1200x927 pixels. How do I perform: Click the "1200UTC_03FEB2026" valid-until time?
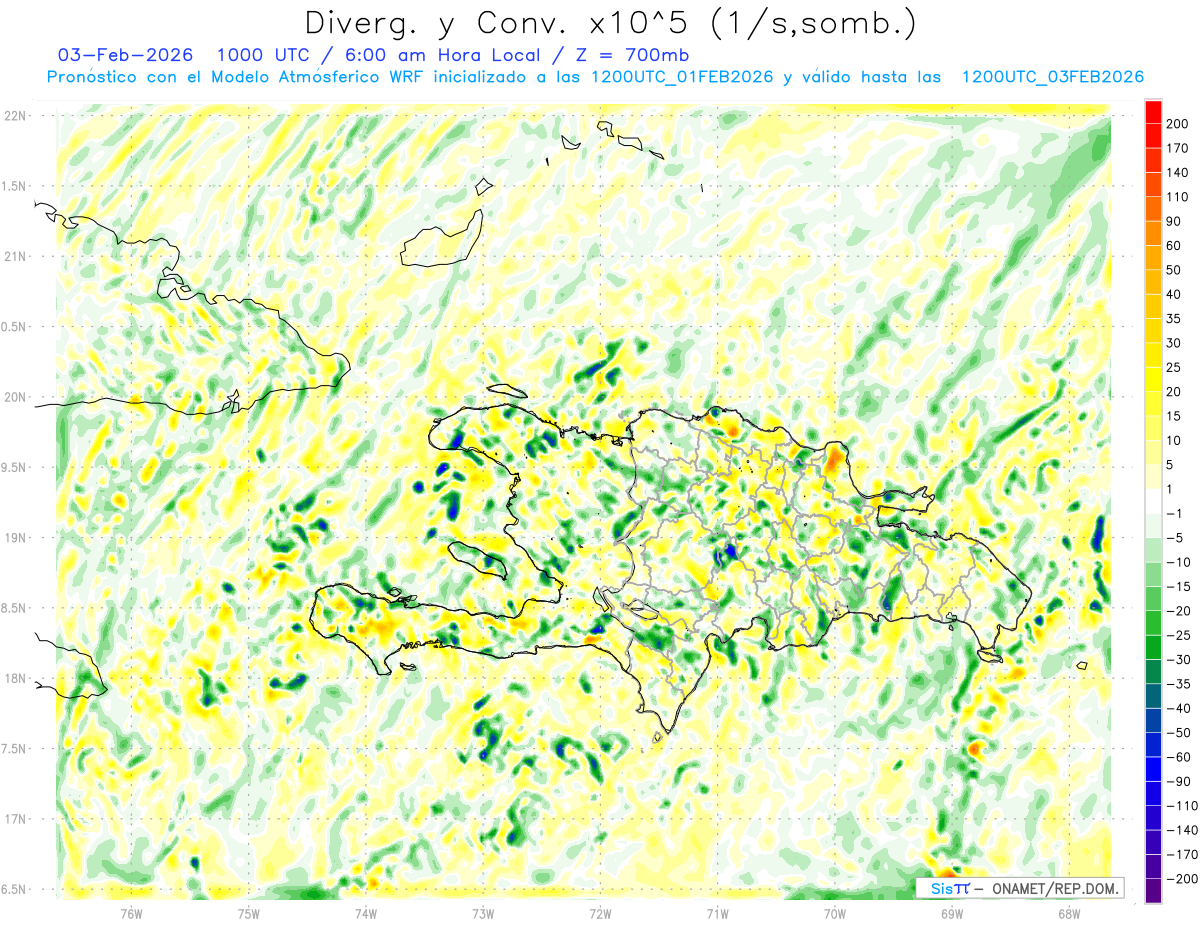[1052, 77]
